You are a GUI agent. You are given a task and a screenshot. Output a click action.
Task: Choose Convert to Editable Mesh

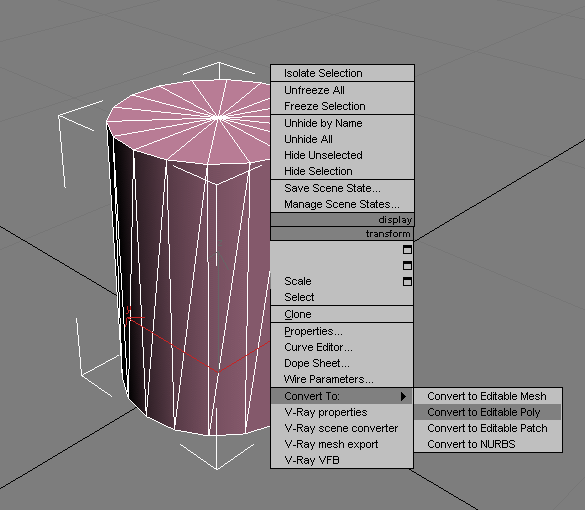[x=487, y=396]
